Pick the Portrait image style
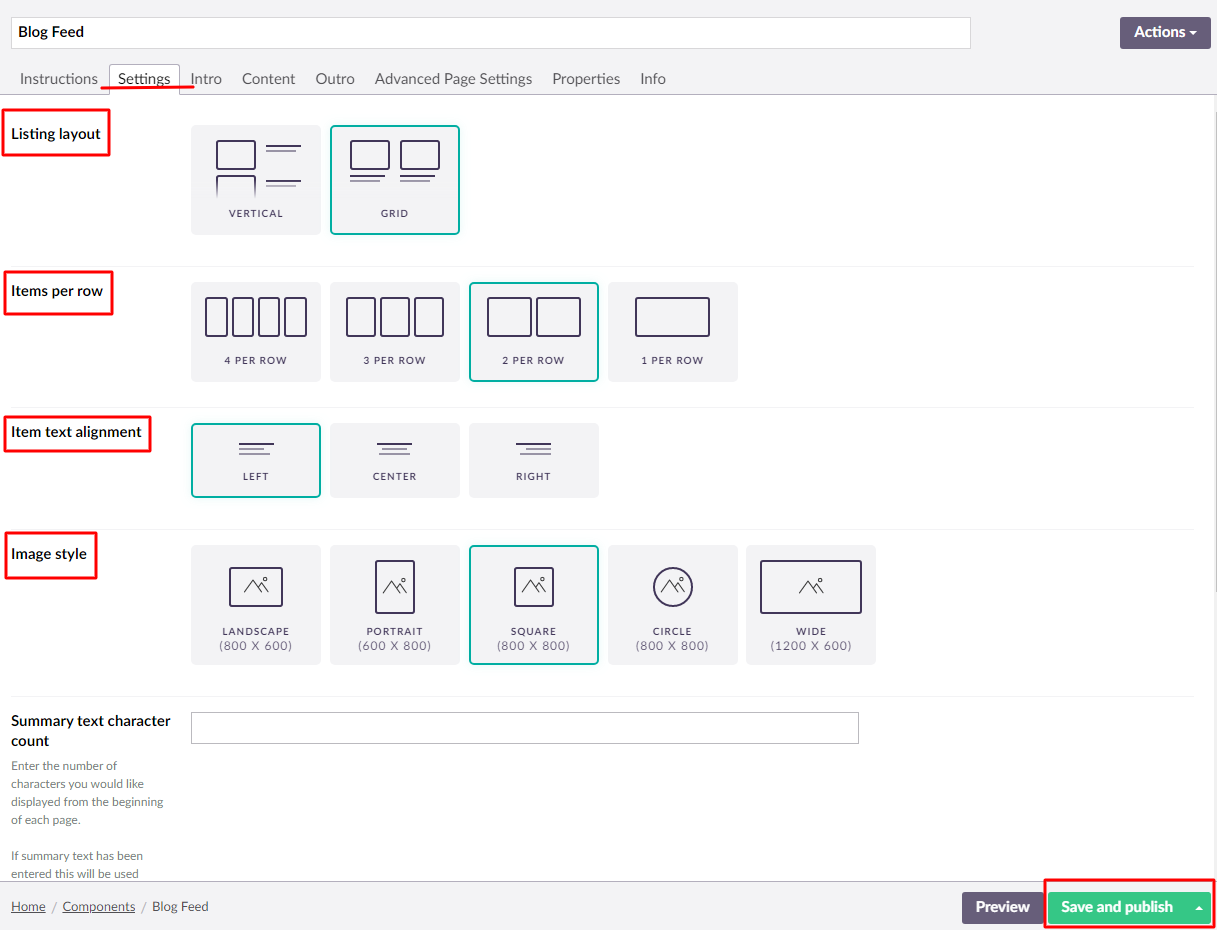1217x930 pixels. click(x=395, y=605)
